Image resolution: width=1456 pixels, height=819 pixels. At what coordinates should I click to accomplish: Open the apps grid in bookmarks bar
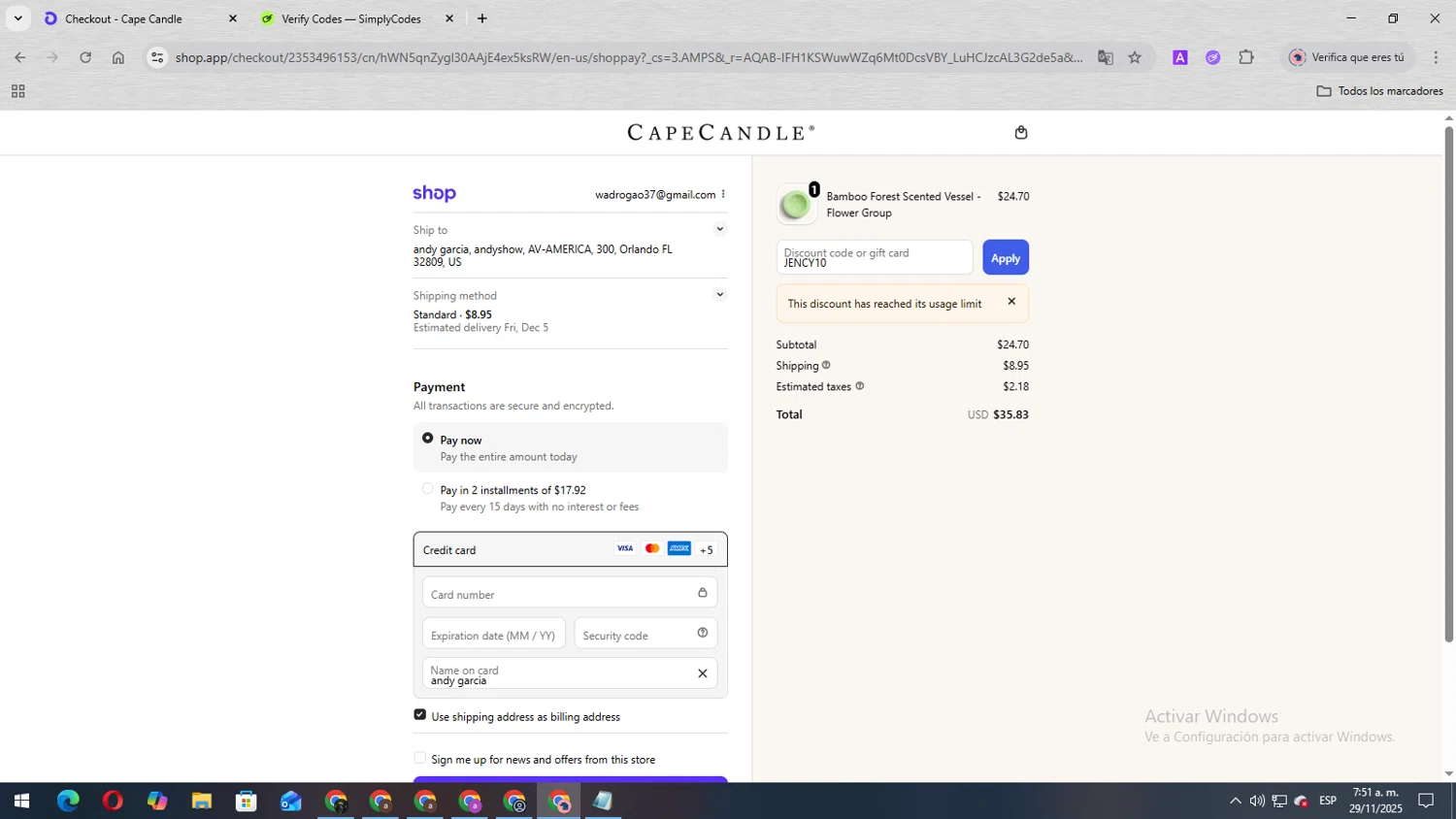17,91
